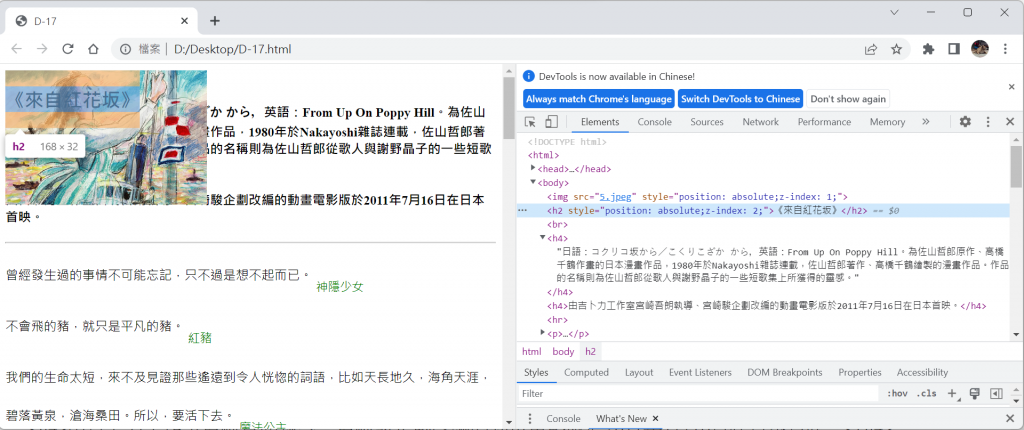Close the bottom drawer panel
Viewport: 1024px width, 430px height.
(x=1010, y=418)
